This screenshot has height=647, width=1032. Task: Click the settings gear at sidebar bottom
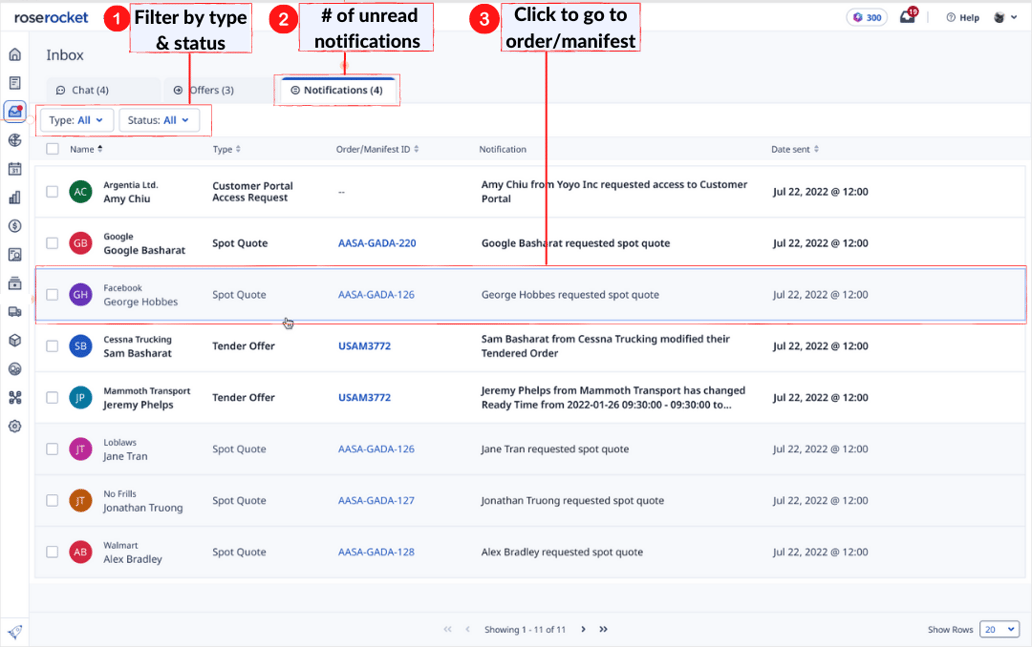coord(14,426)
